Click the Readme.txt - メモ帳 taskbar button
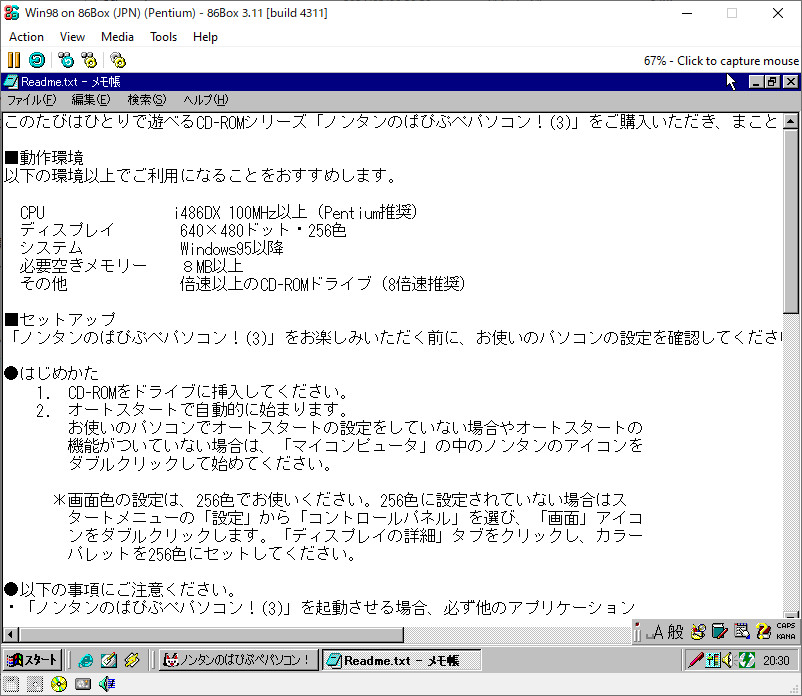The width and height of the screenshot is (802, 696). 401,660
